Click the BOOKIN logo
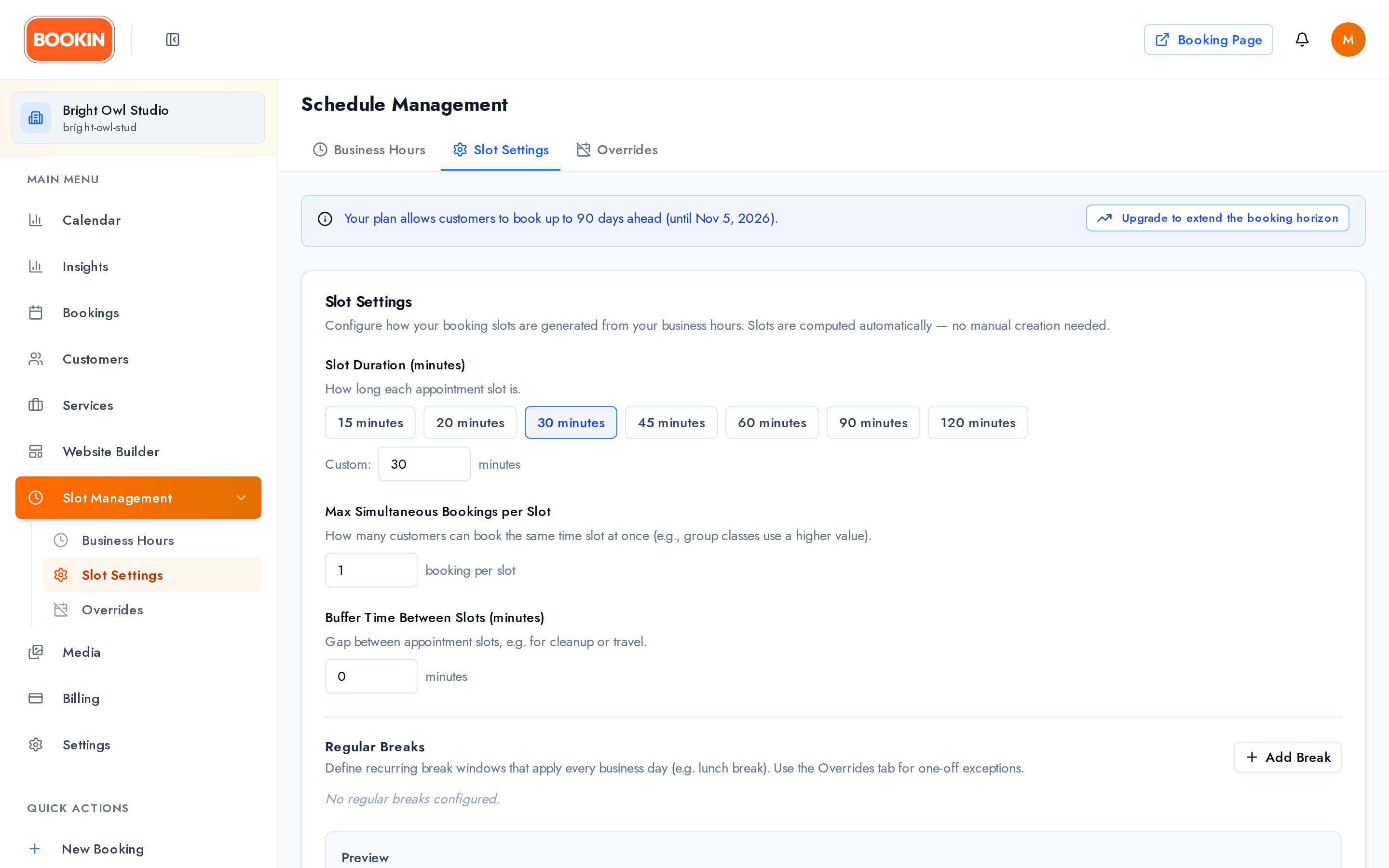The width and height of the screenshot is (1389, 868). point(69,40)
